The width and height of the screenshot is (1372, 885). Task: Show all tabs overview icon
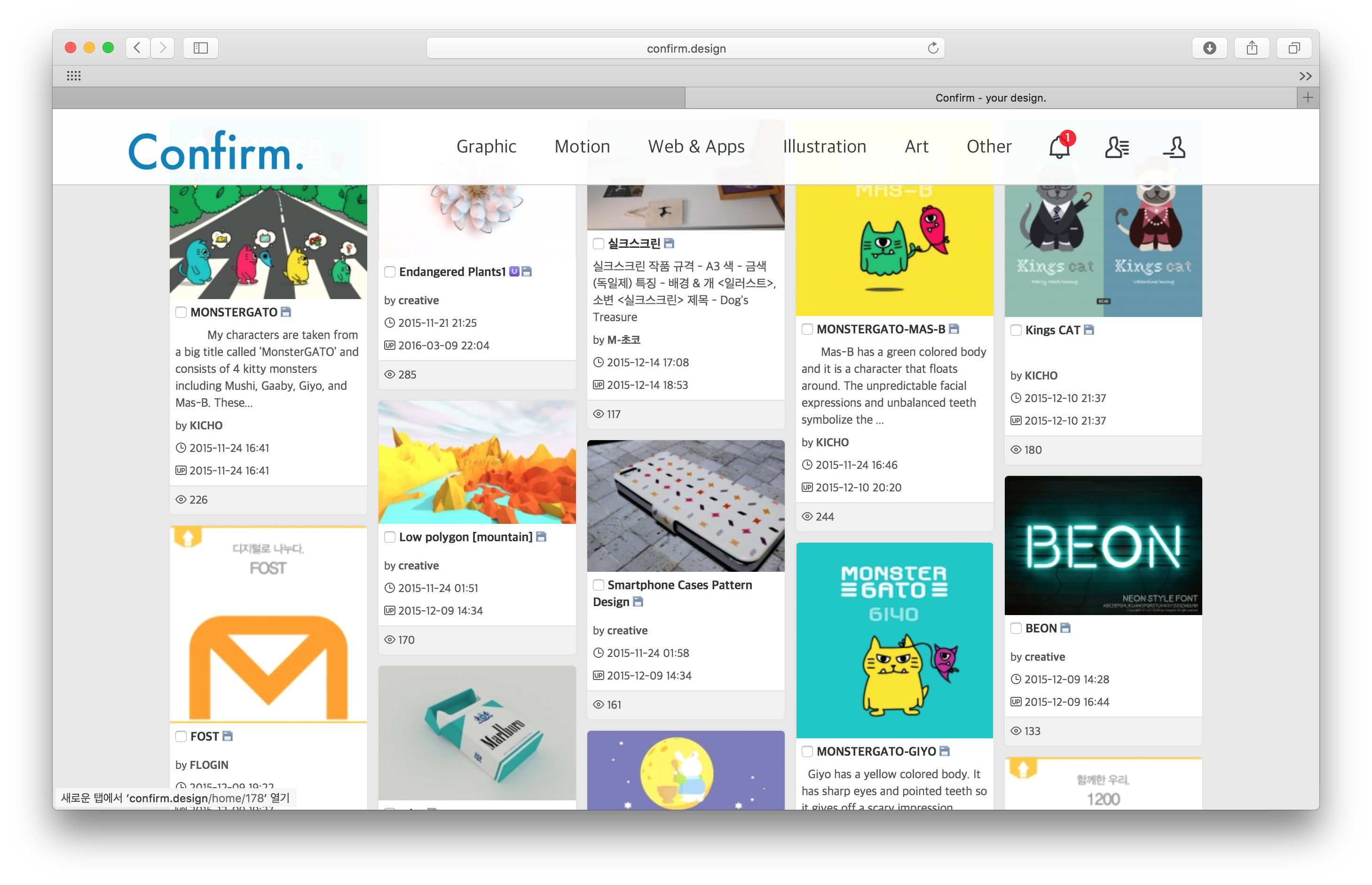(x=1294, y=48)
